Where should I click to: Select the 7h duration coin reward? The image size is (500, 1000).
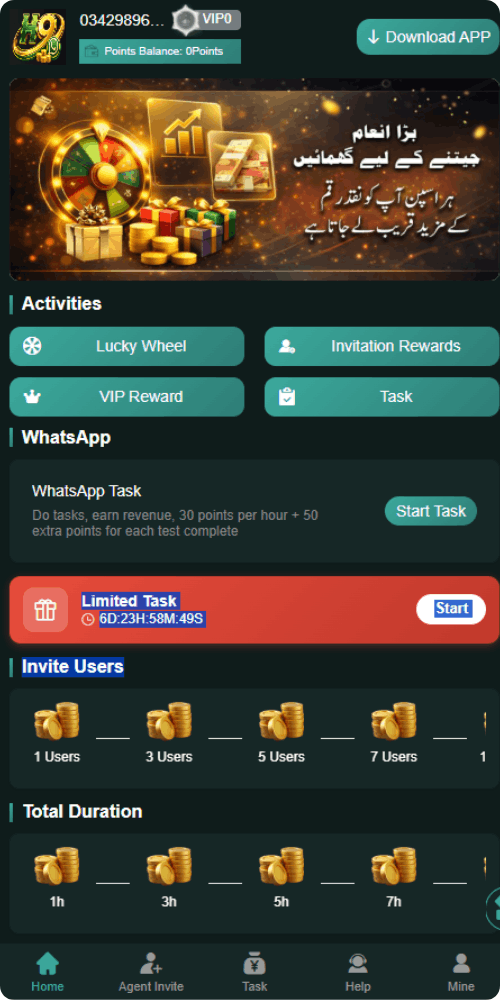[x=393, y=877]
